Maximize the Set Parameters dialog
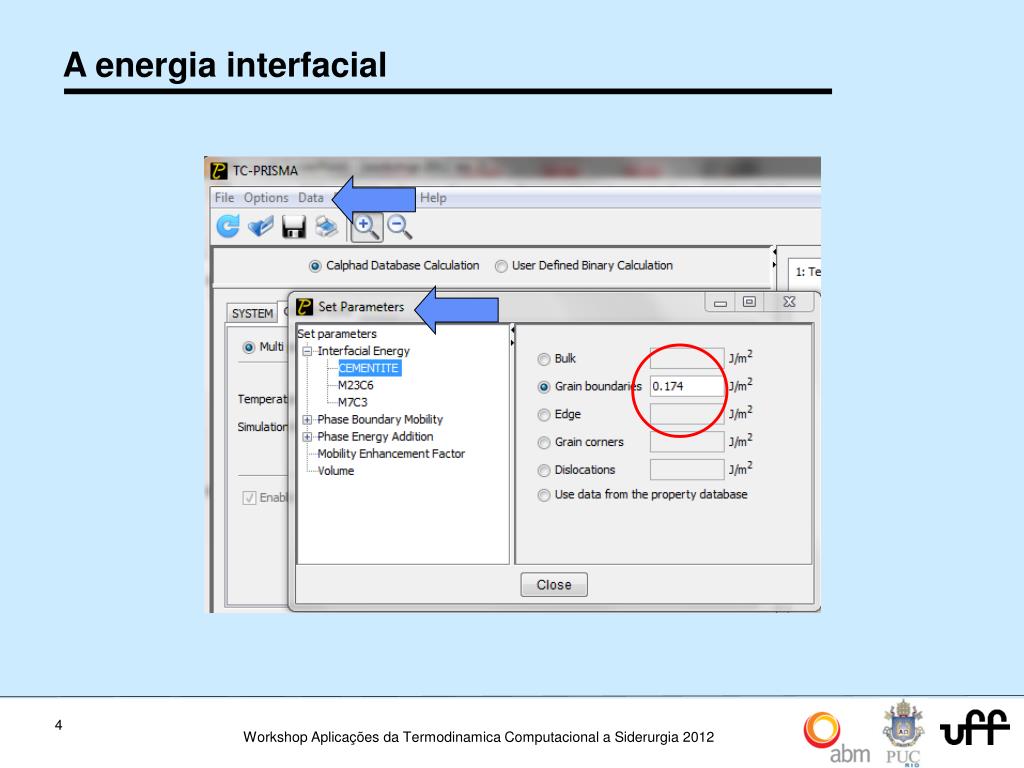 [x=750, y=302]
